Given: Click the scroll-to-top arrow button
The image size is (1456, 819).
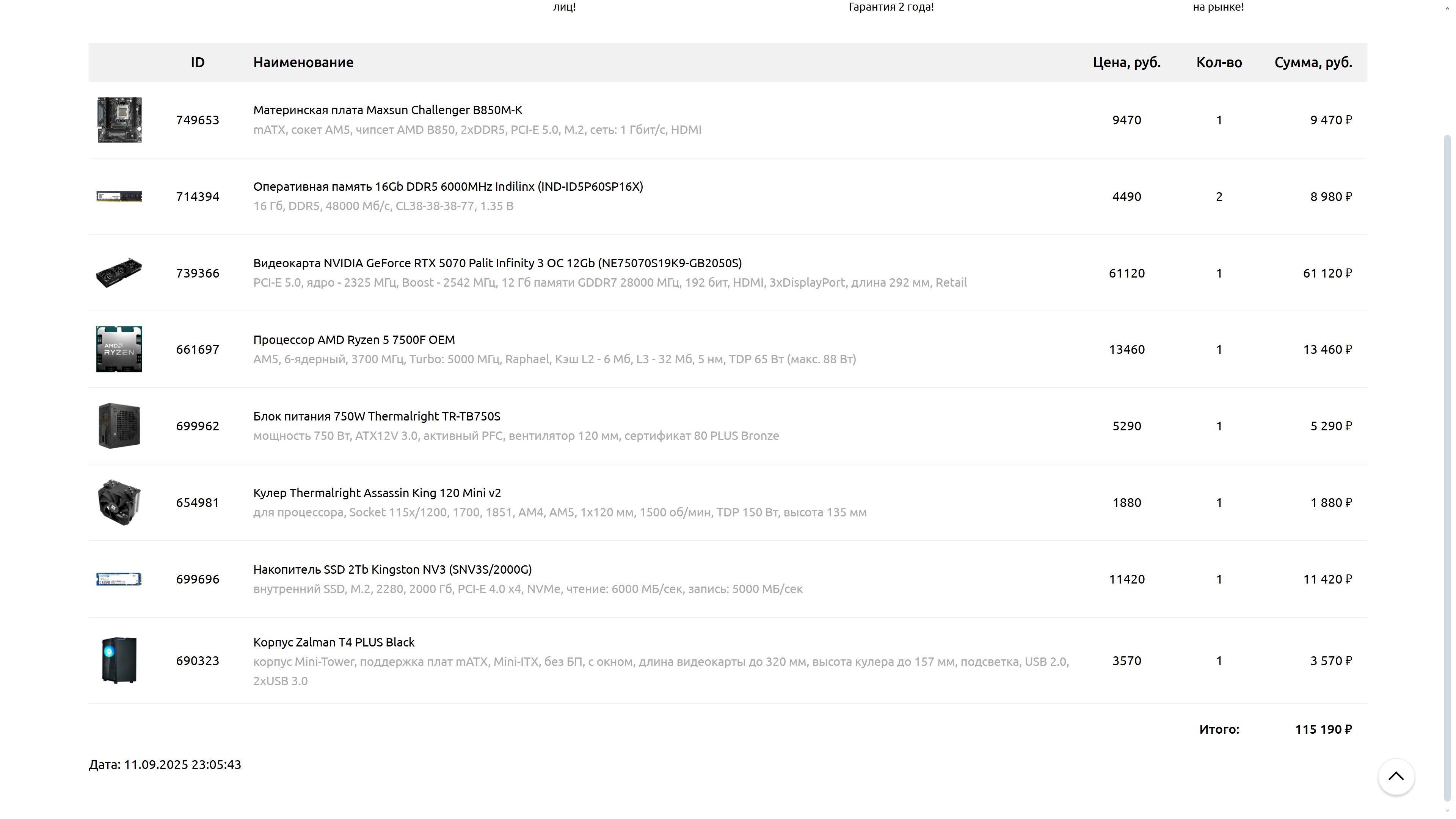Looking at the screenshot, I should [1395, 776].
